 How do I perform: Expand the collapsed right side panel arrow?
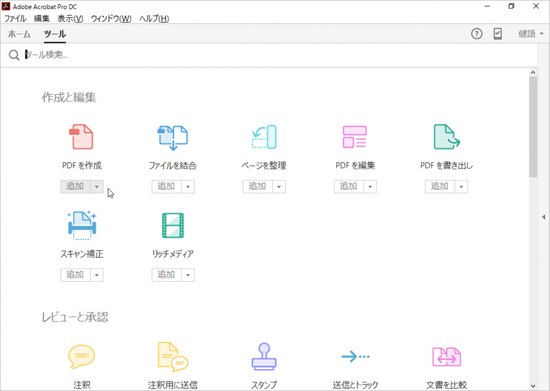click(544, 217)
